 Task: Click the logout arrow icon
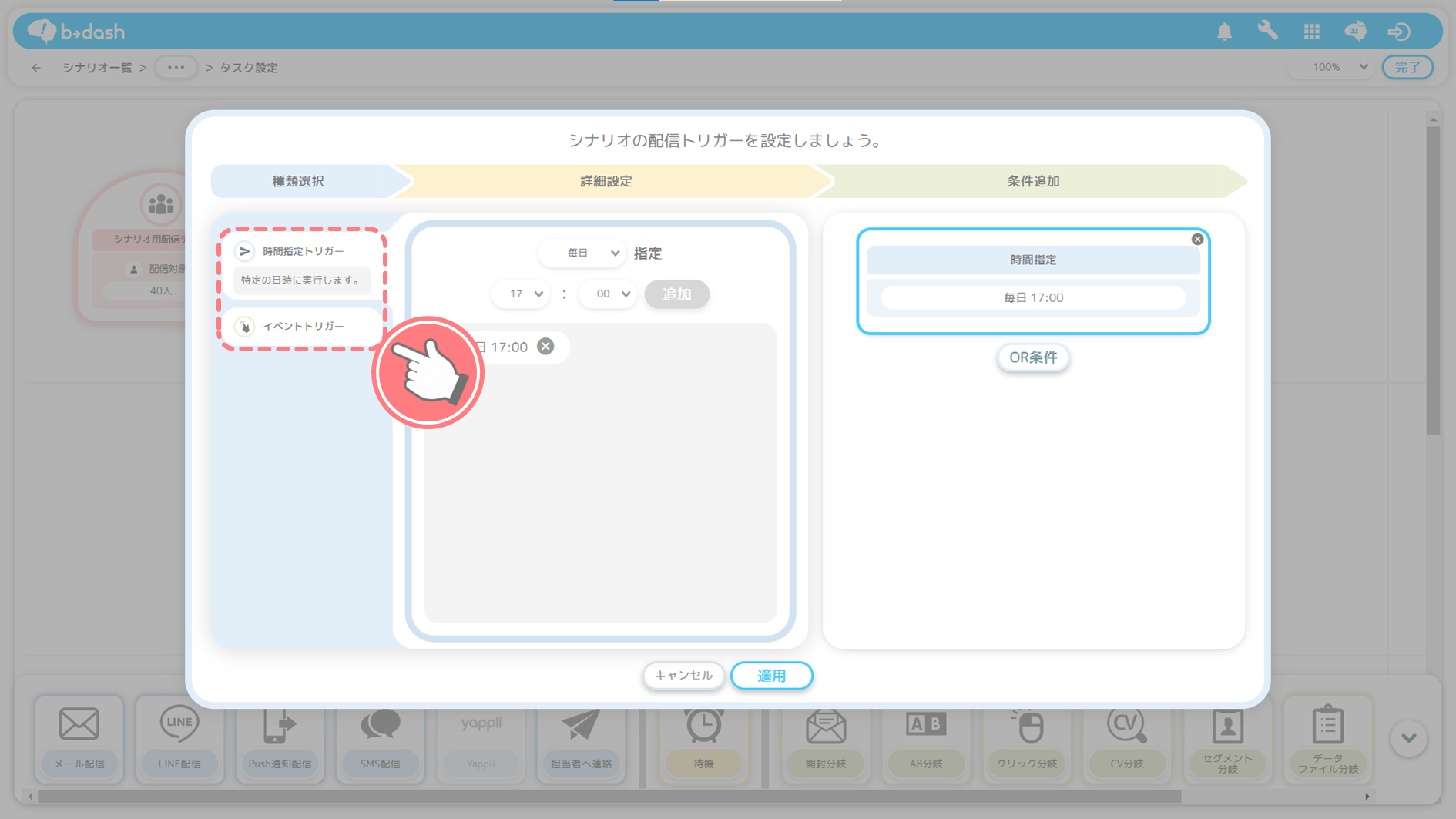click(x=1398, y=32)
